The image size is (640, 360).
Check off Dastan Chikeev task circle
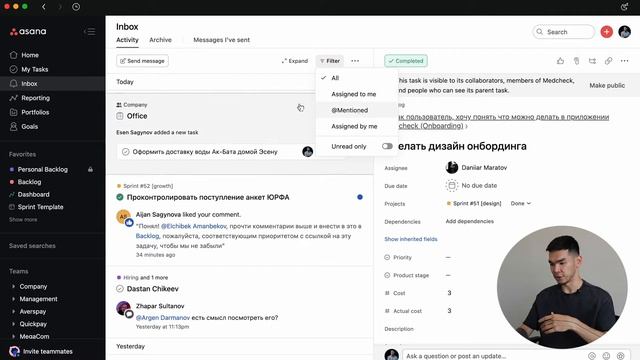[x=120, y=289]
